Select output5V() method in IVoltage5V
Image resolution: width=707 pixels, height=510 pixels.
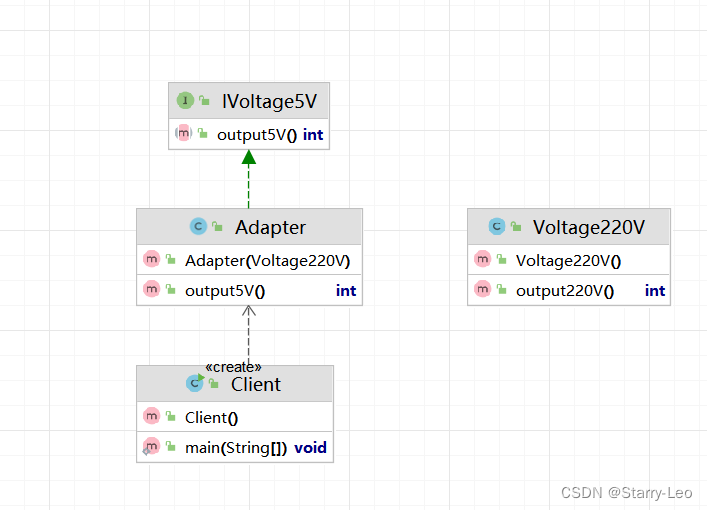click(x=249, y=134)
